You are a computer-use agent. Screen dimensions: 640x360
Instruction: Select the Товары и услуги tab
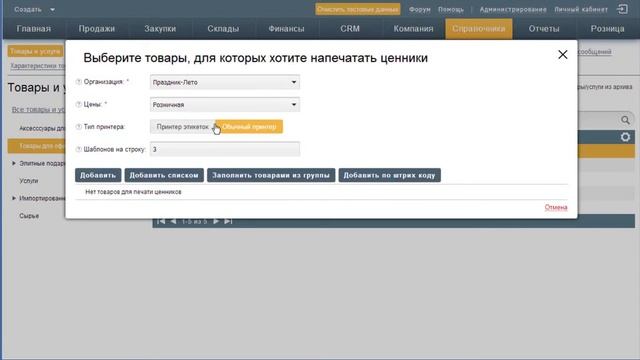35,51
